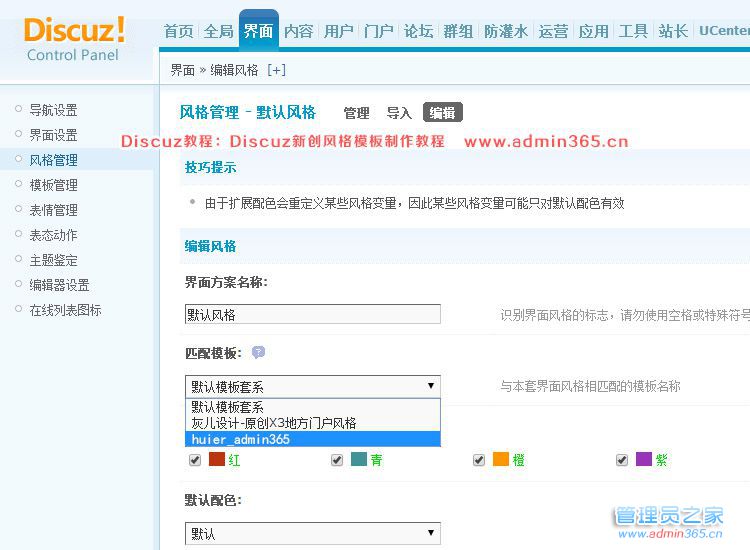Open the 用户 top menu
The image size is (750, 550).
click(339, 31)
